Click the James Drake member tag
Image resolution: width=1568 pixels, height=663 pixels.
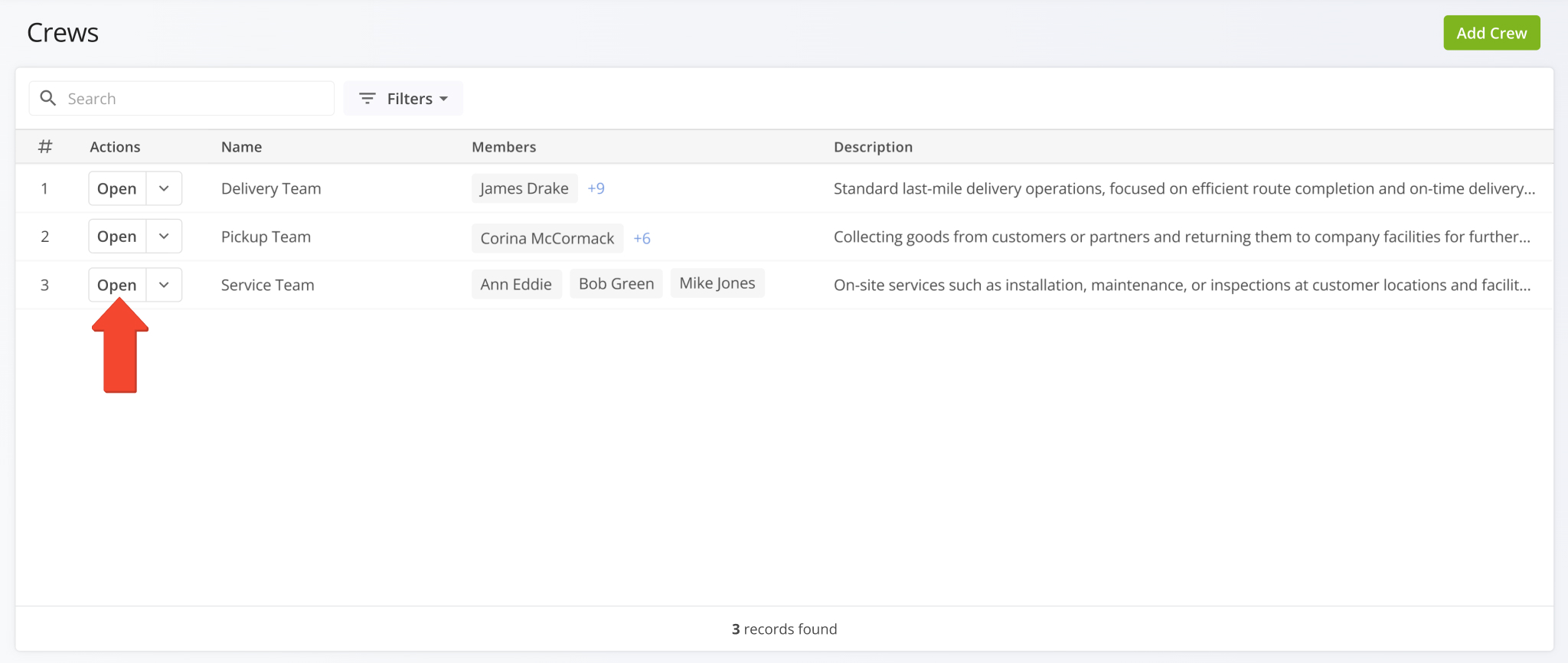click(x=524, y=188)
